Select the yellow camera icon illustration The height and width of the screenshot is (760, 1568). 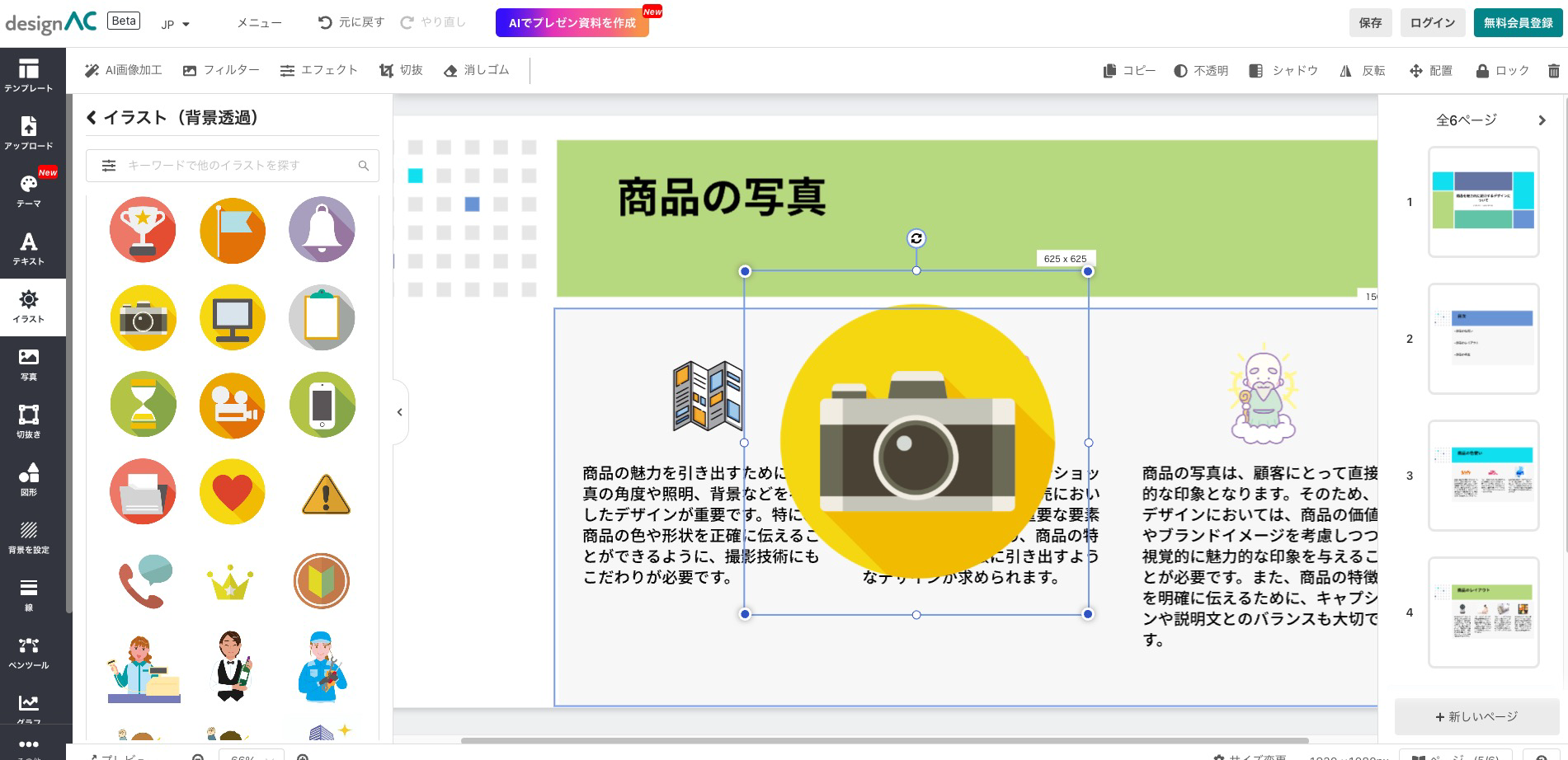(x=142, y=317)
